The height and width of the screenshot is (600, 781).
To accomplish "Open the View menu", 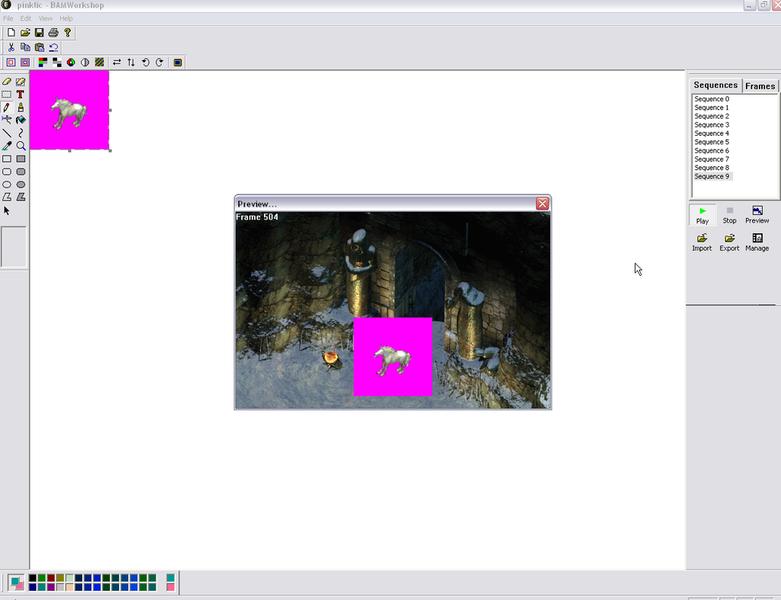I will (x=45, y=18).
